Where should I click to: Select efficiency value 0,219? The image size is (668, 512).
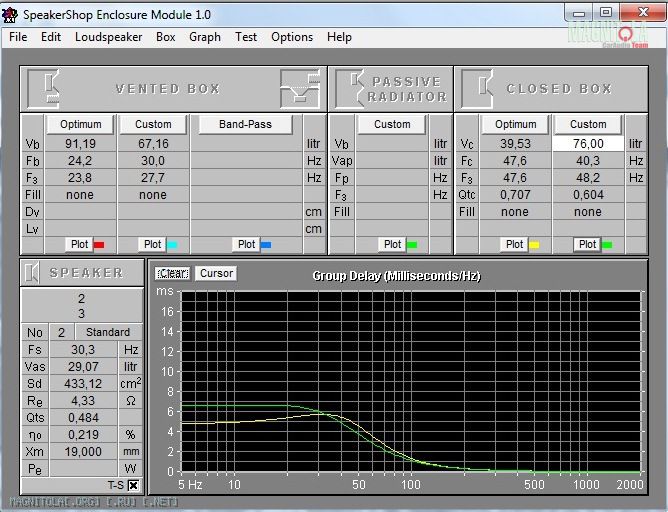coord(83,435)
